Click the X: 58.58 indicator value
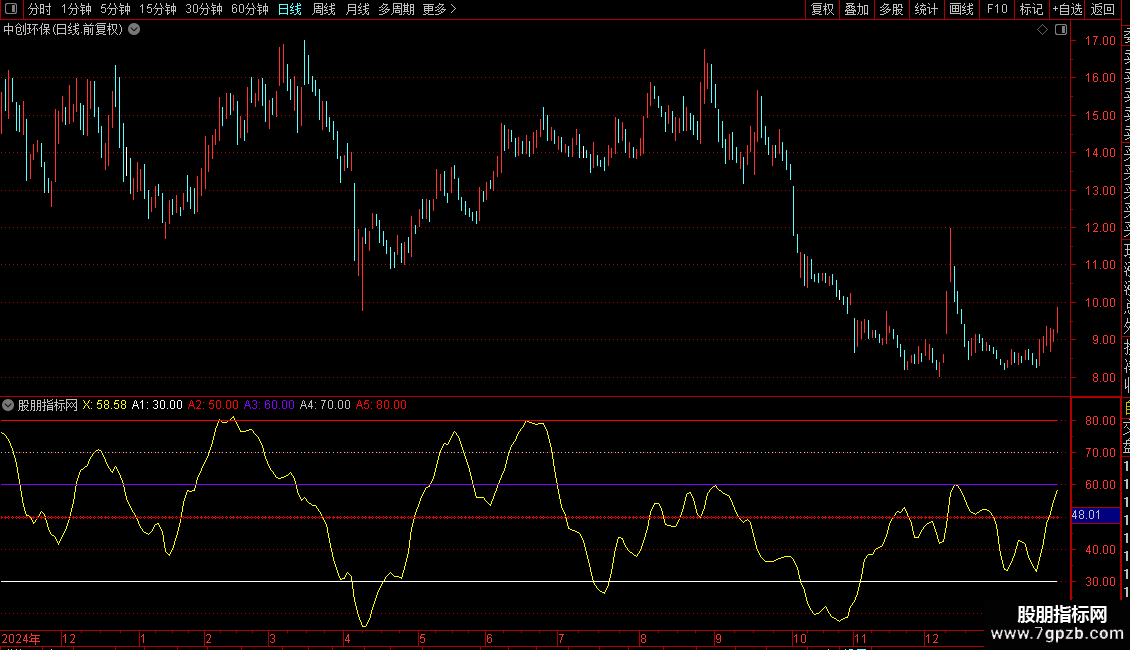The height and width of the screenshot is (650, 1130). (x=104, y=405)
